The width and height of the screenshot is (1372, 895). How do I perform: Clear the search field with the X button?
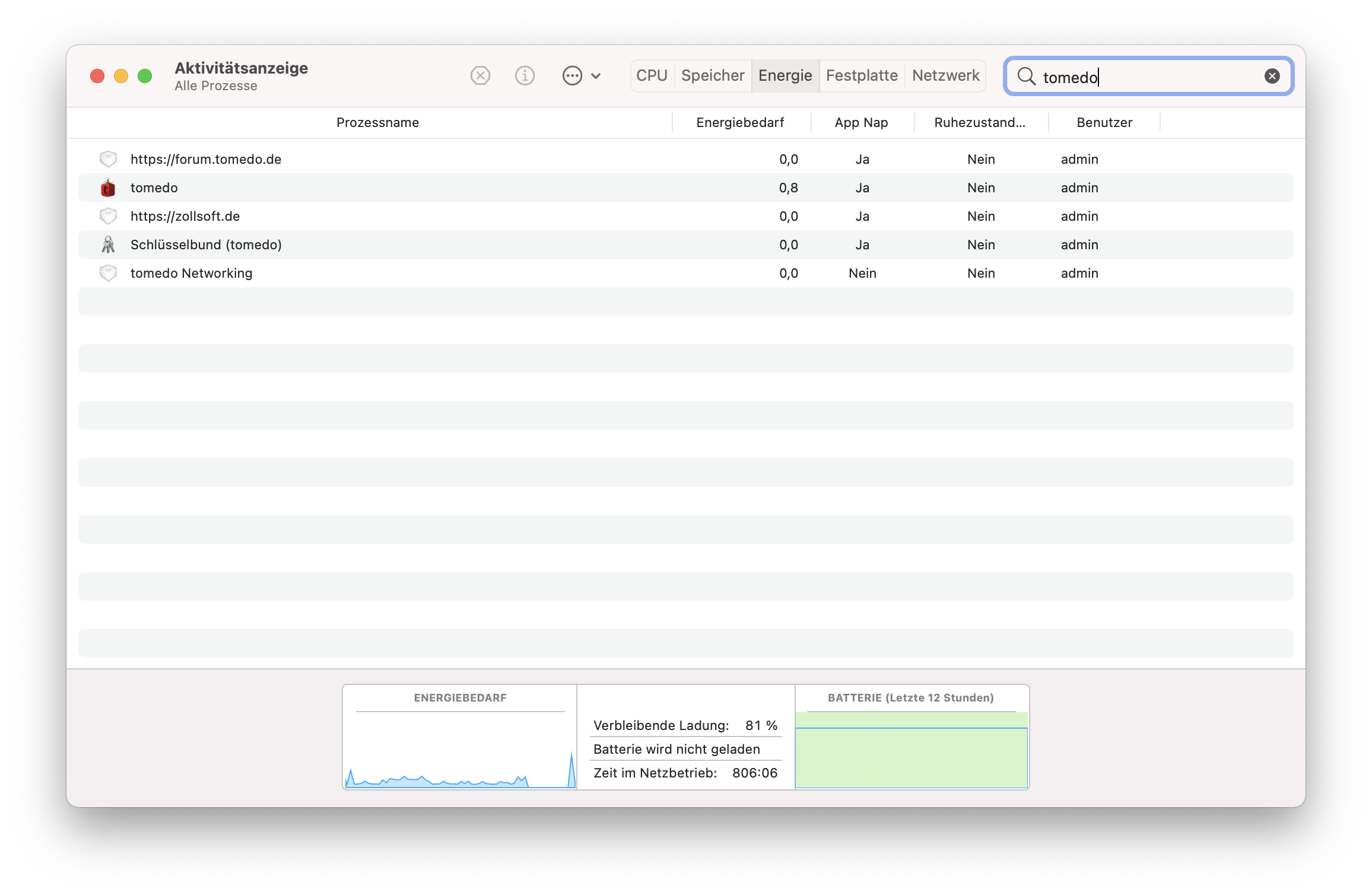(1272, 76)
